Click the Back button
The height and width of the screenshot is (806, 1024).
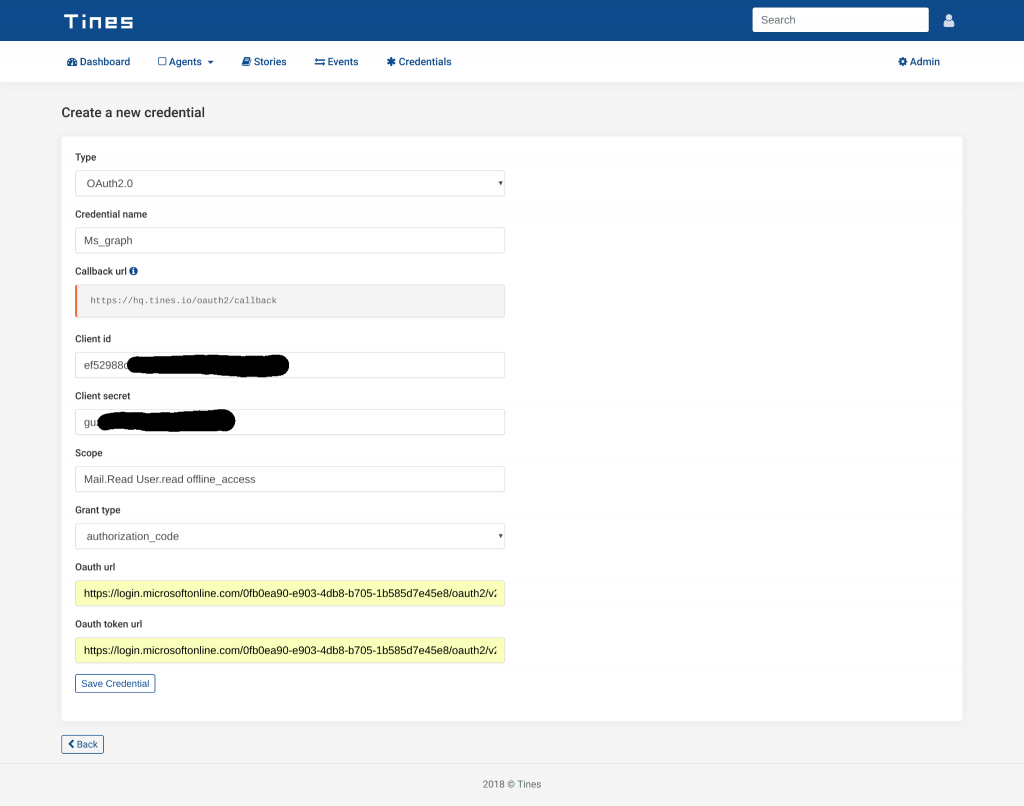[82, 744]
